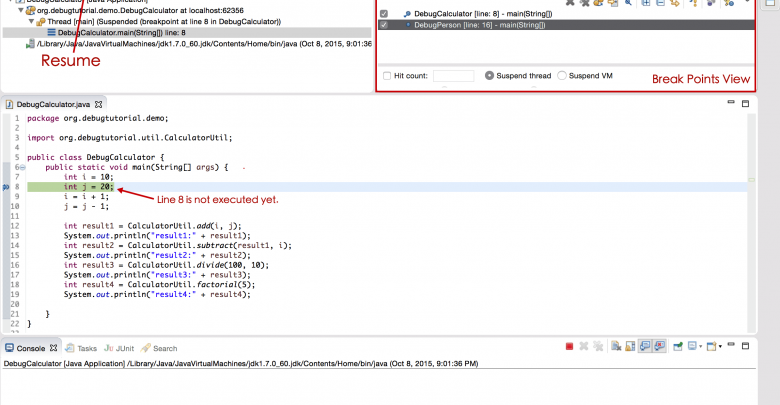Click 'System.out.println("result4:" + result4);'
Viewport: 780px width, 405px height.
click(157, 295)
